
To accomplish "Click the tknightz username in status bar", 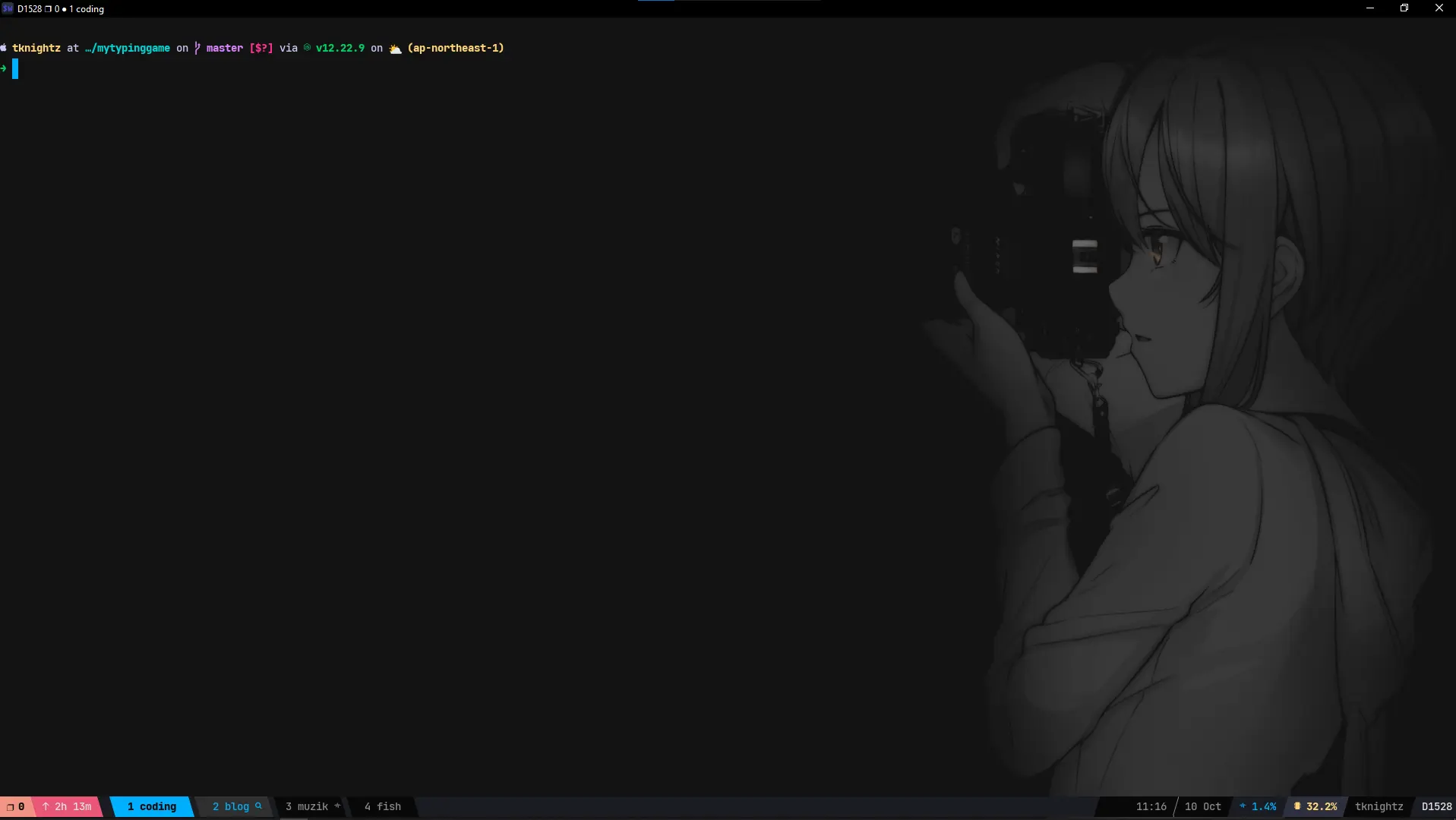I will coord(1379,806).
